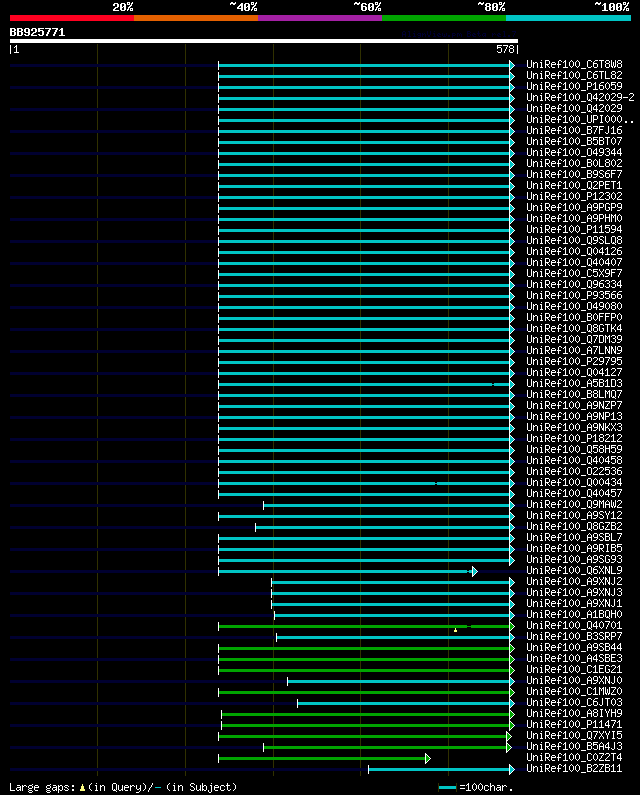640x795 pixels.
Task: Select the UniRef100_Q9MAW2 label
Action: (x=574, y=504)
